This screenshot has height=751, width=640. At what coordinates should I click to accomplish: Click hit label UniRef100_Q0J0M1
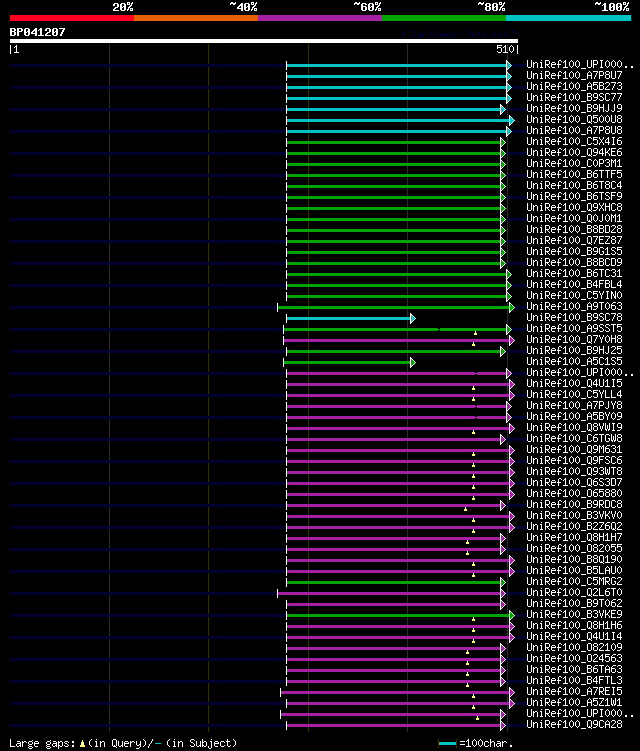574,218
